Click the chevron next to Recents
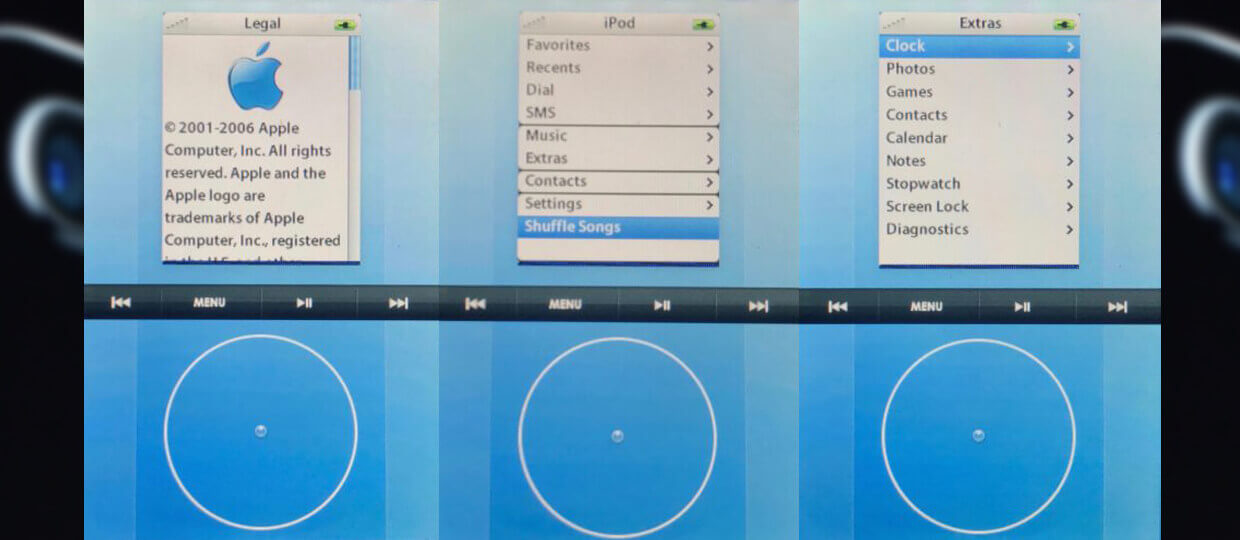1240x540 pixels. click(x=709, y=69)
